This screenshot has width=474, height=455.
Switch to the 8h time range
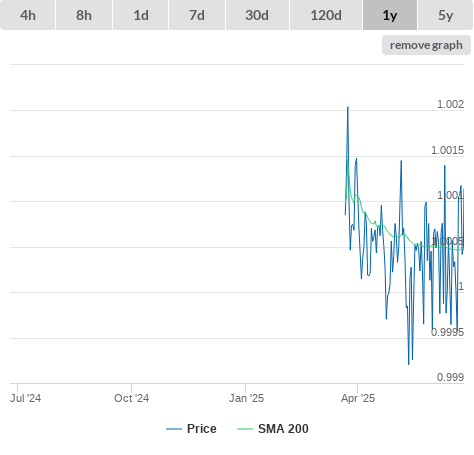[x=84, y=15]
